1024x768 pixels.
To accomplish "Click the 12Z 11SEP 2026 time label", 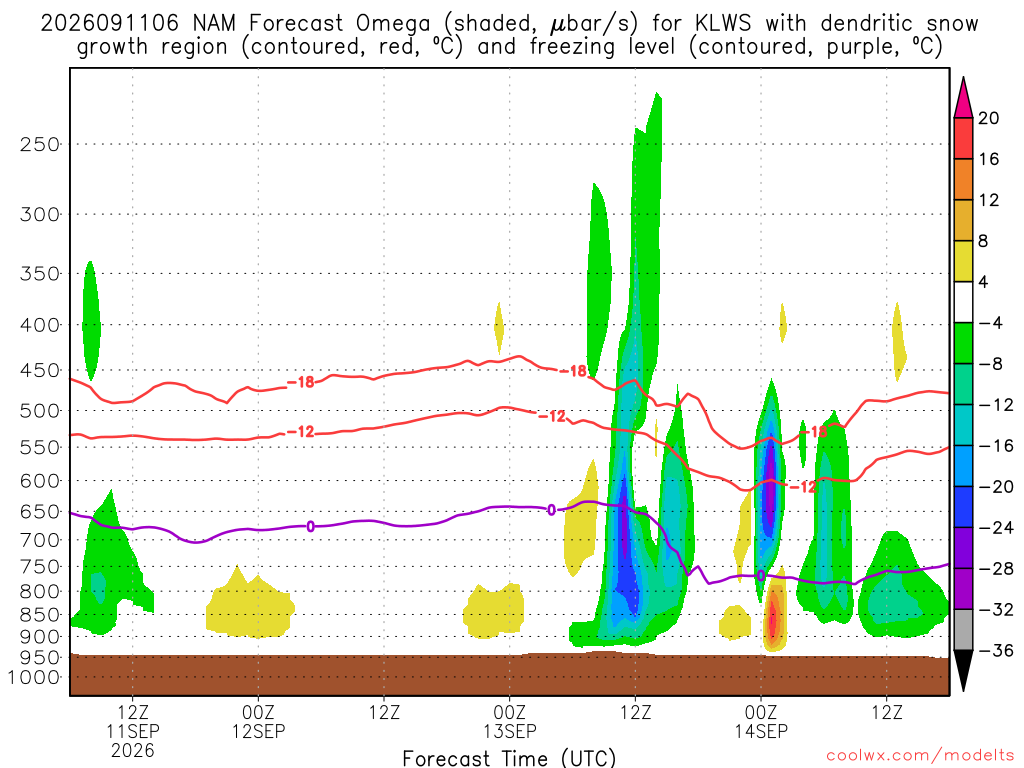I will coord(133,731).
